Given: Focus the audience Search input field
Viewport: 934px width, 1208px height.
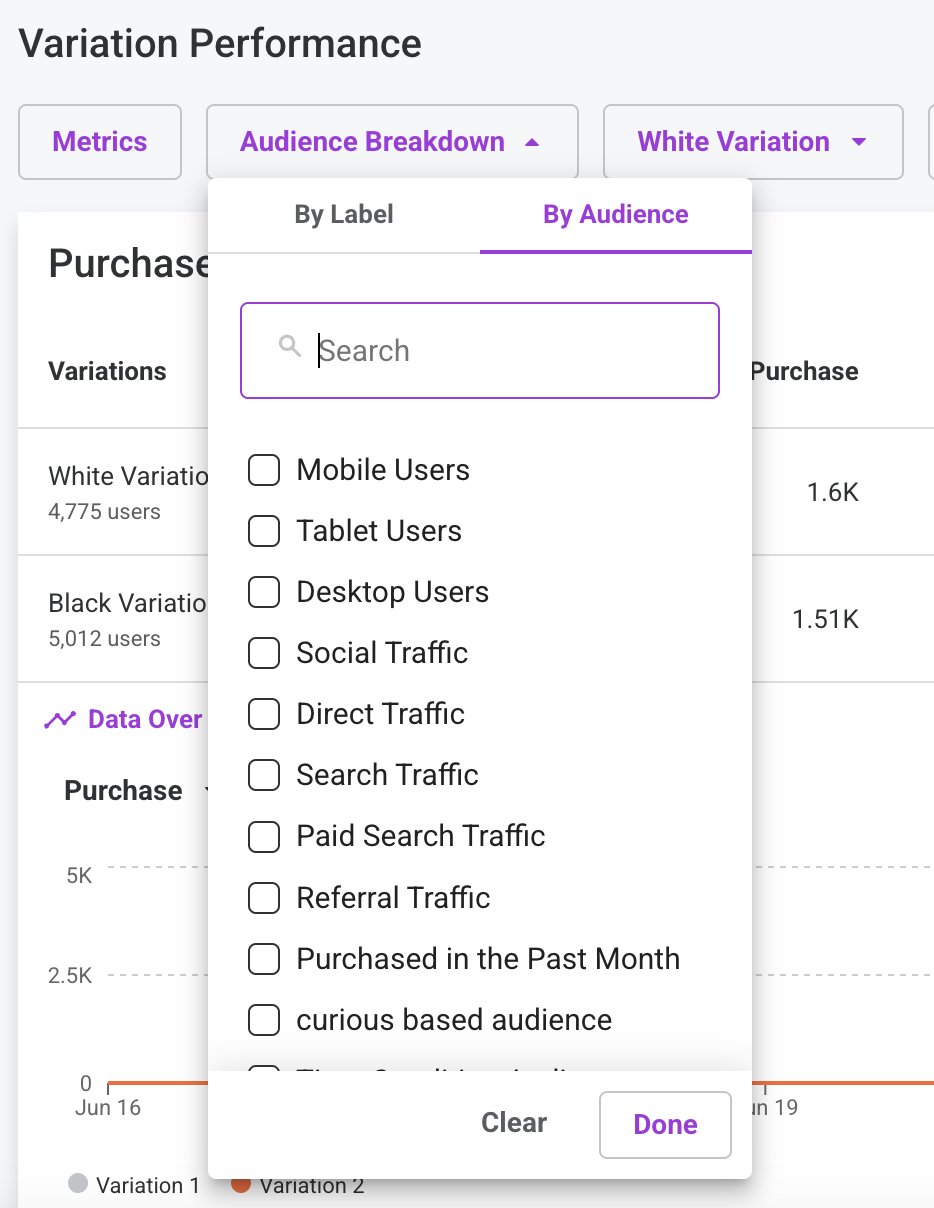Looking at the screenshot, I should tap(480, 351).
